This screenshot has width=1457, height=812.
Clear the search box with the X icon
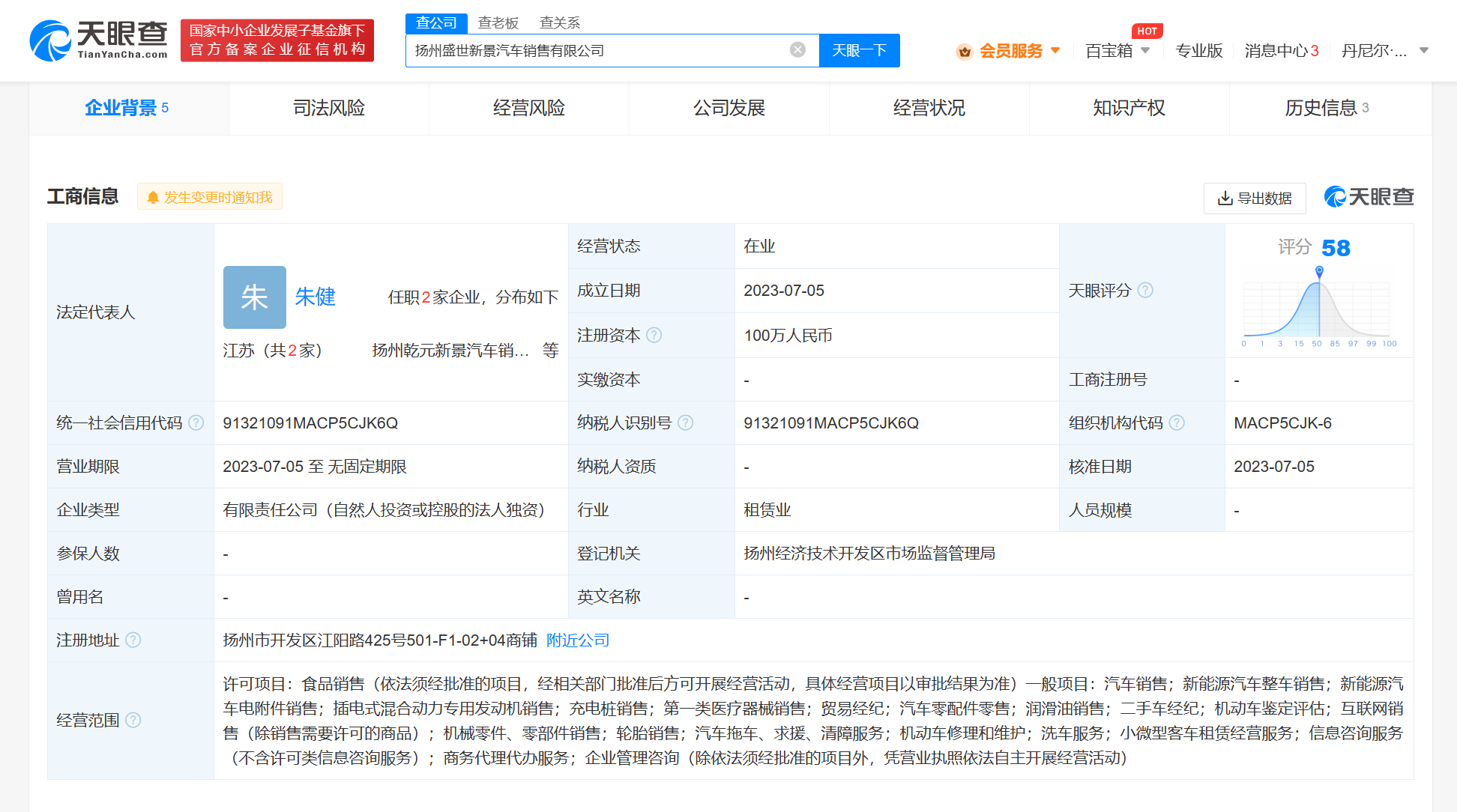point(797,49)
